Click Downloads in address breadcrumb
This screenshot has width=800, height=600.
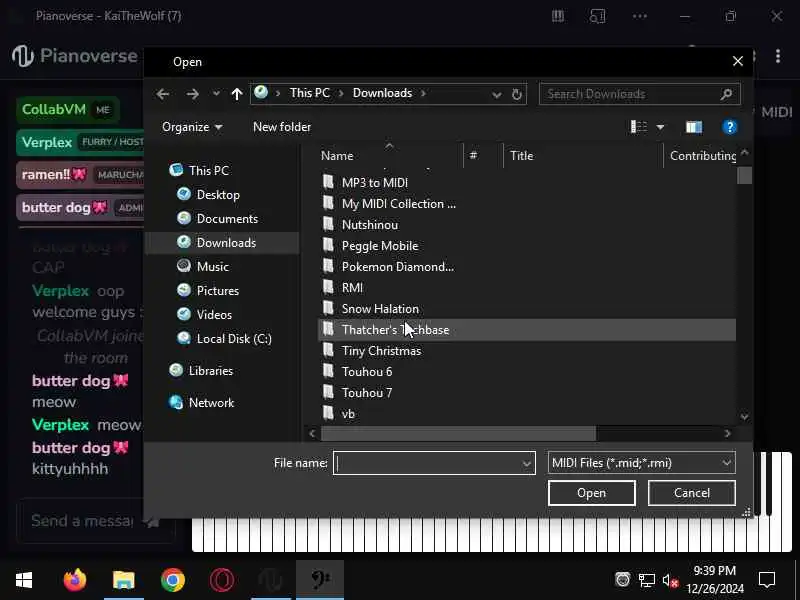pos(382,93)
